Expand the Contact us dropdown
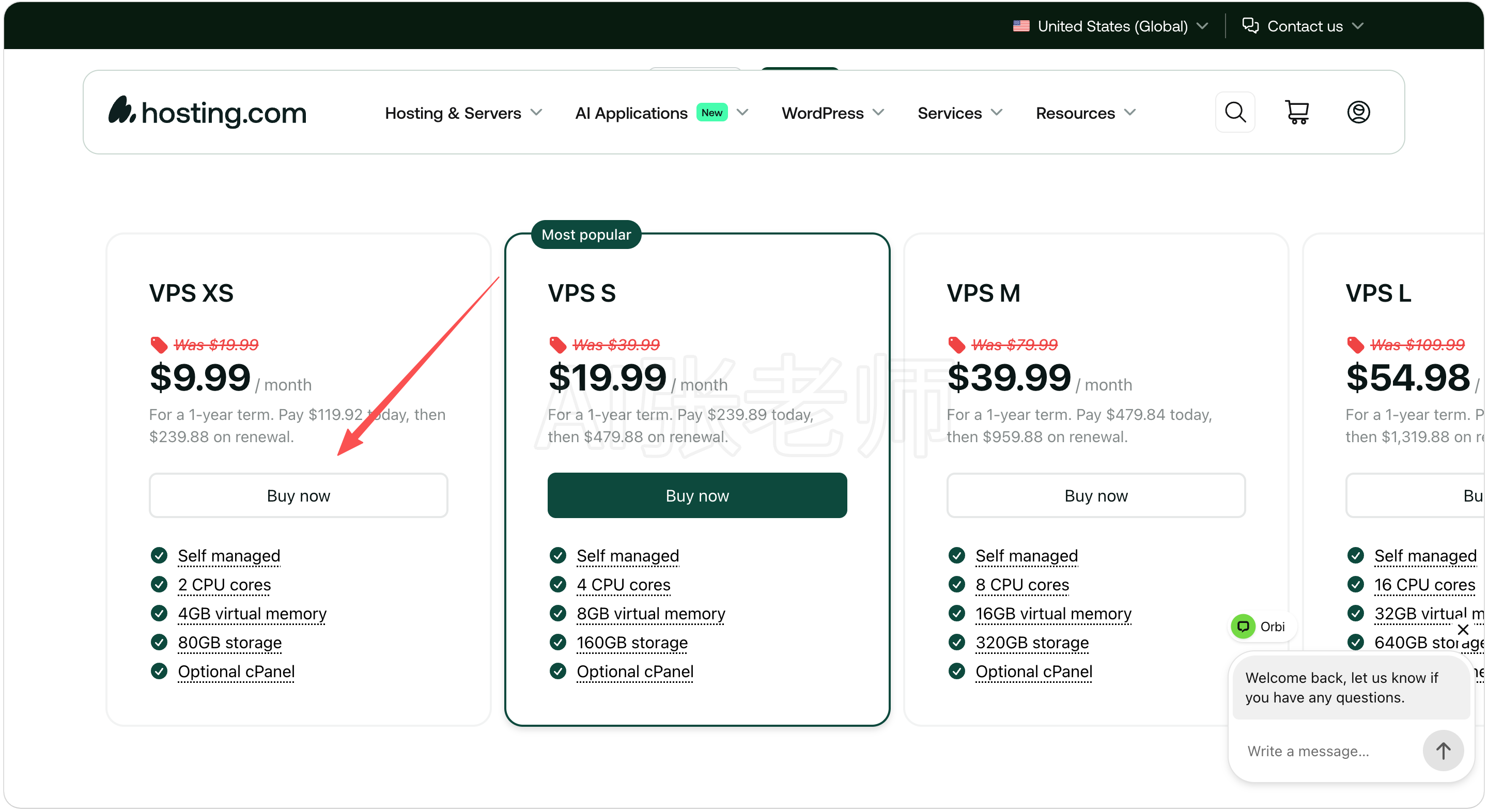This screenshot has height=812, width=1488. [x=1357, y=26]
